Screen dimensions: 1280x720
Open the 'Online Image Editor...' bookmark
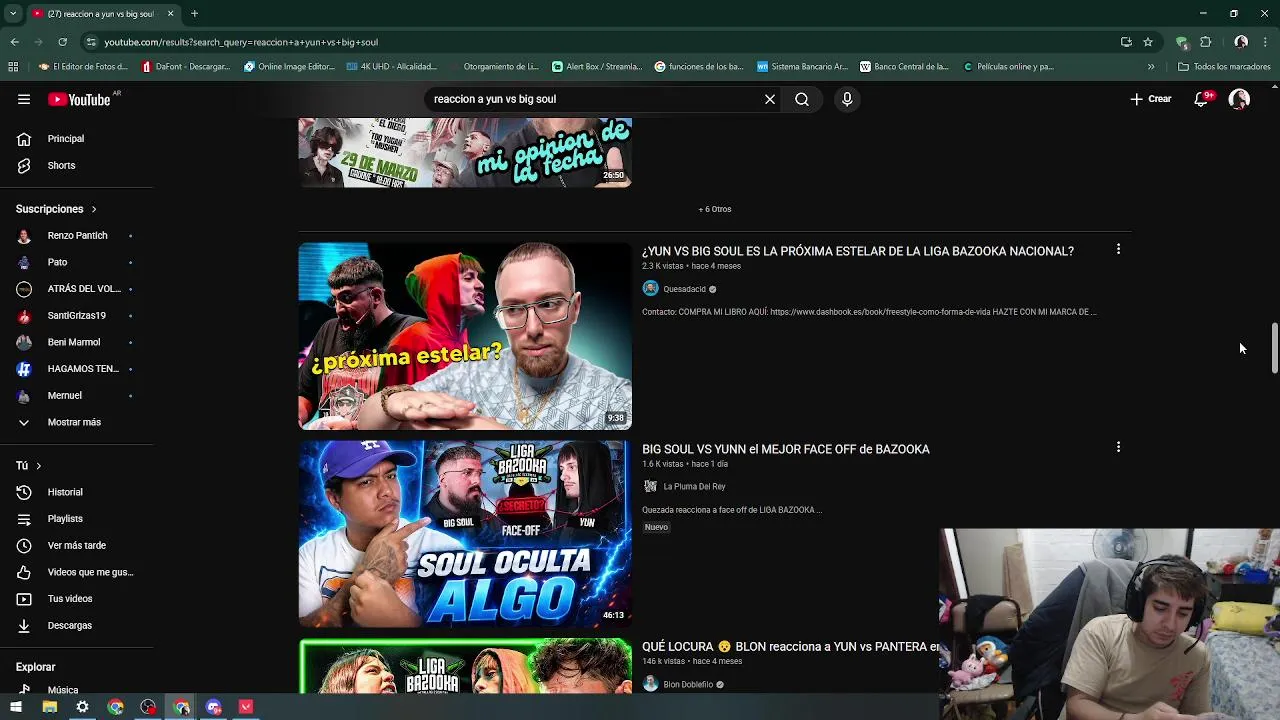click(290, 67)
